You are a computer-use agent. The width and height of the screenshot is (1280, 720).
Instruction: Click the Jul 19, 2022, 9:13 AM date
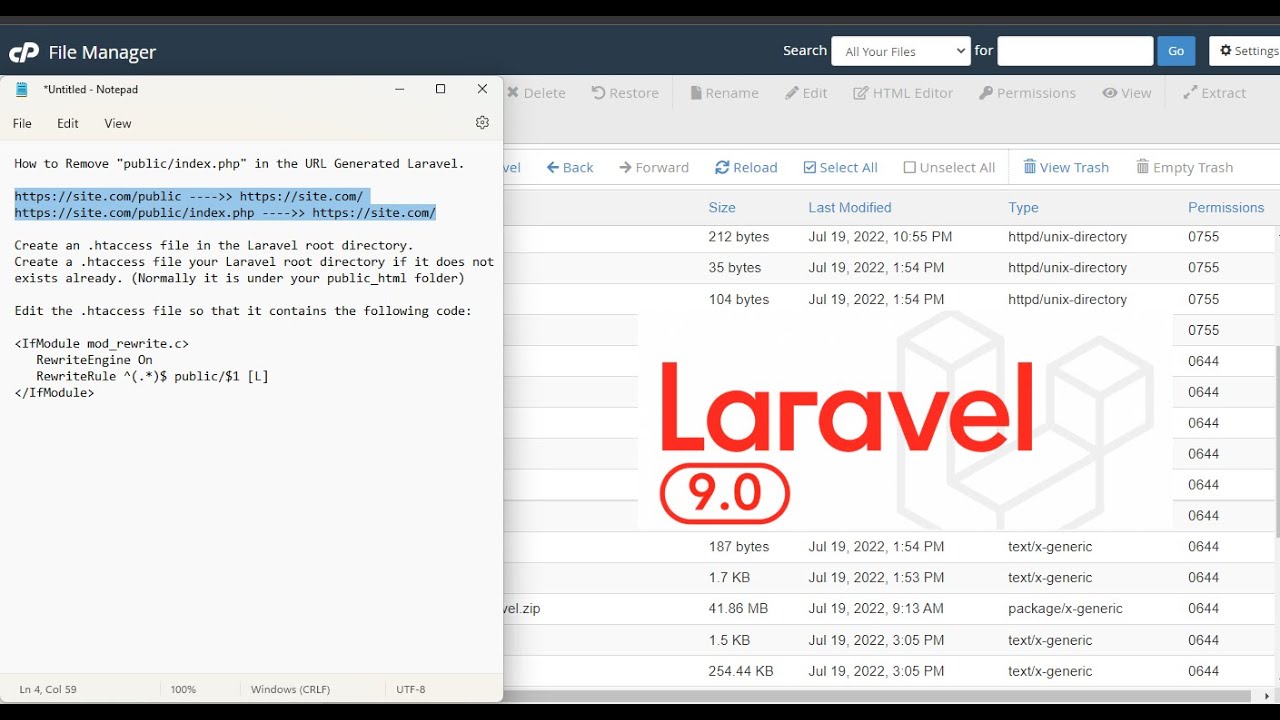pos(876,608)
